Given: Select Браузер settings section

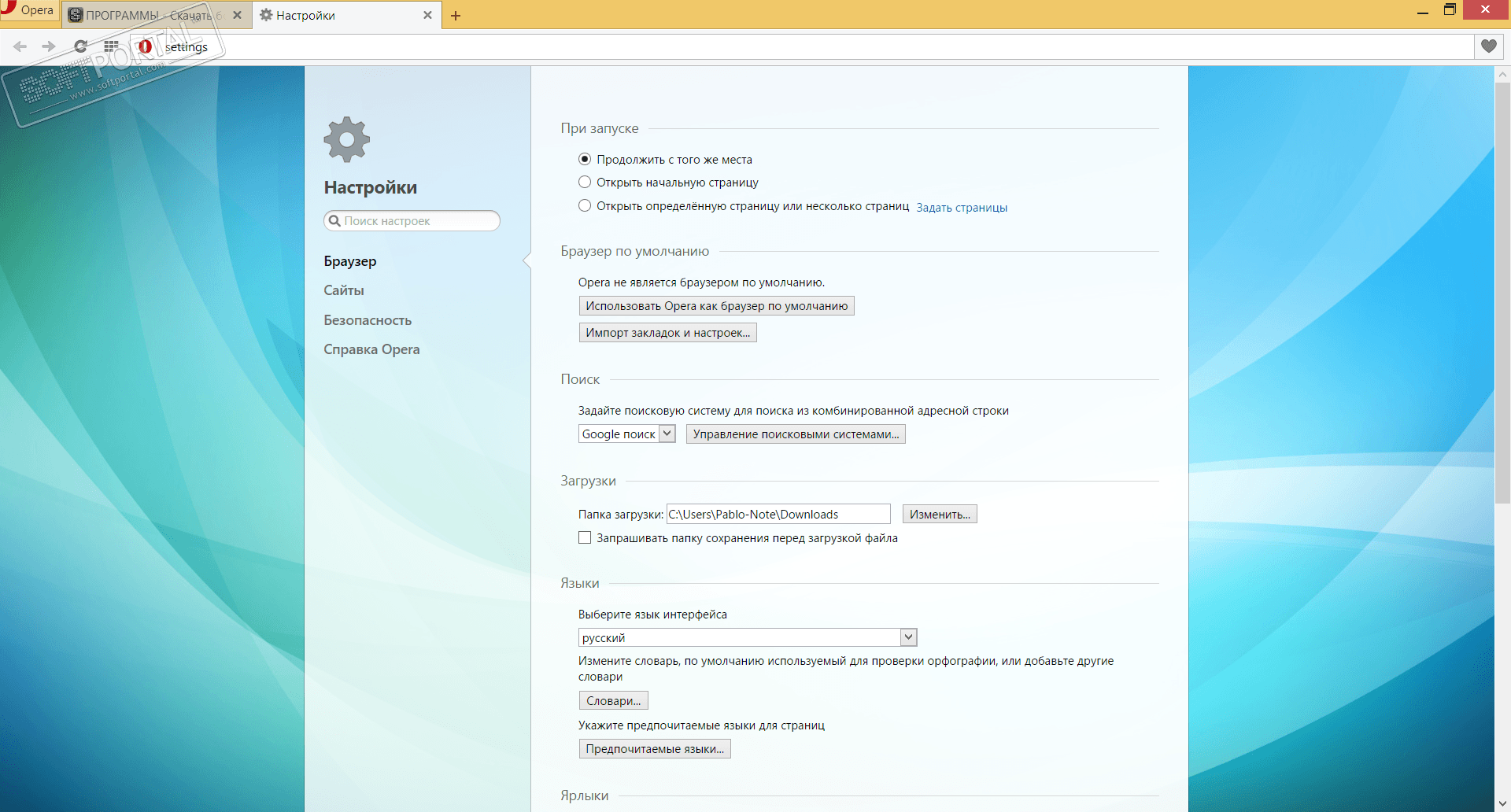Looking at the screenshot, I should click(x=350, y=261).
